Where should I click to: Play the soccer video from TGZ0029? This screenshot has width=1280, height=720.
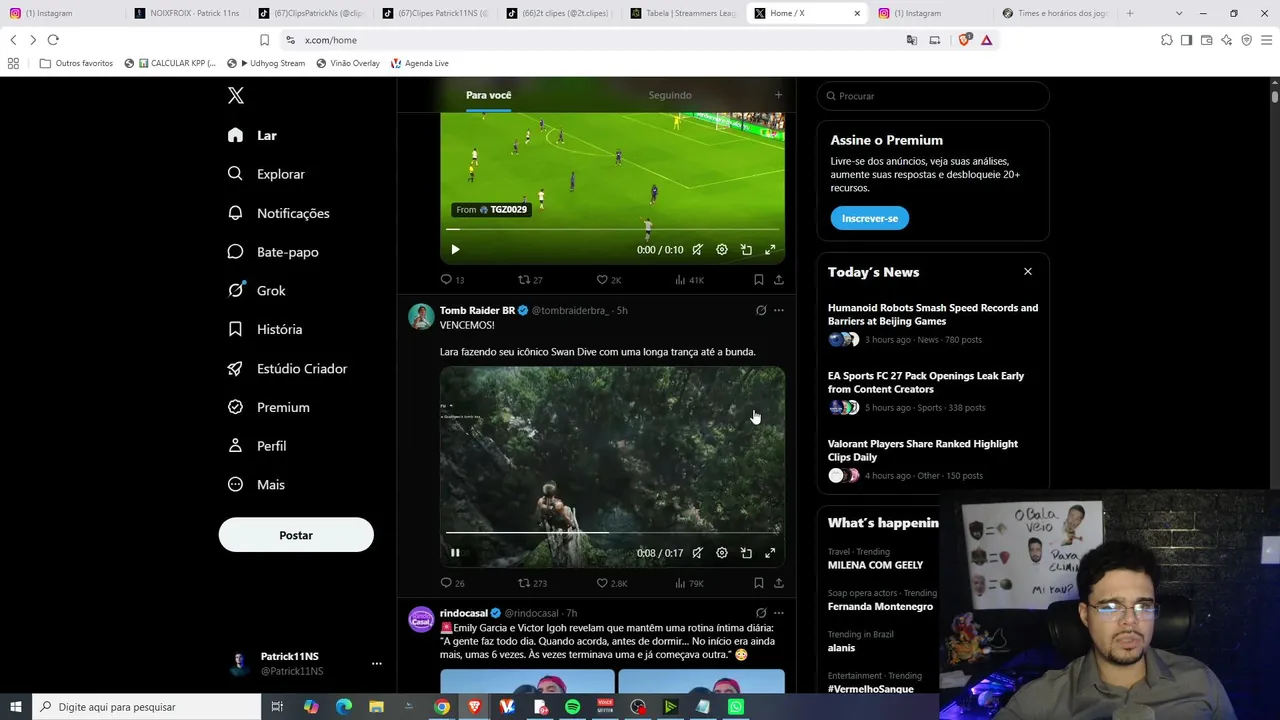point(455,250)
